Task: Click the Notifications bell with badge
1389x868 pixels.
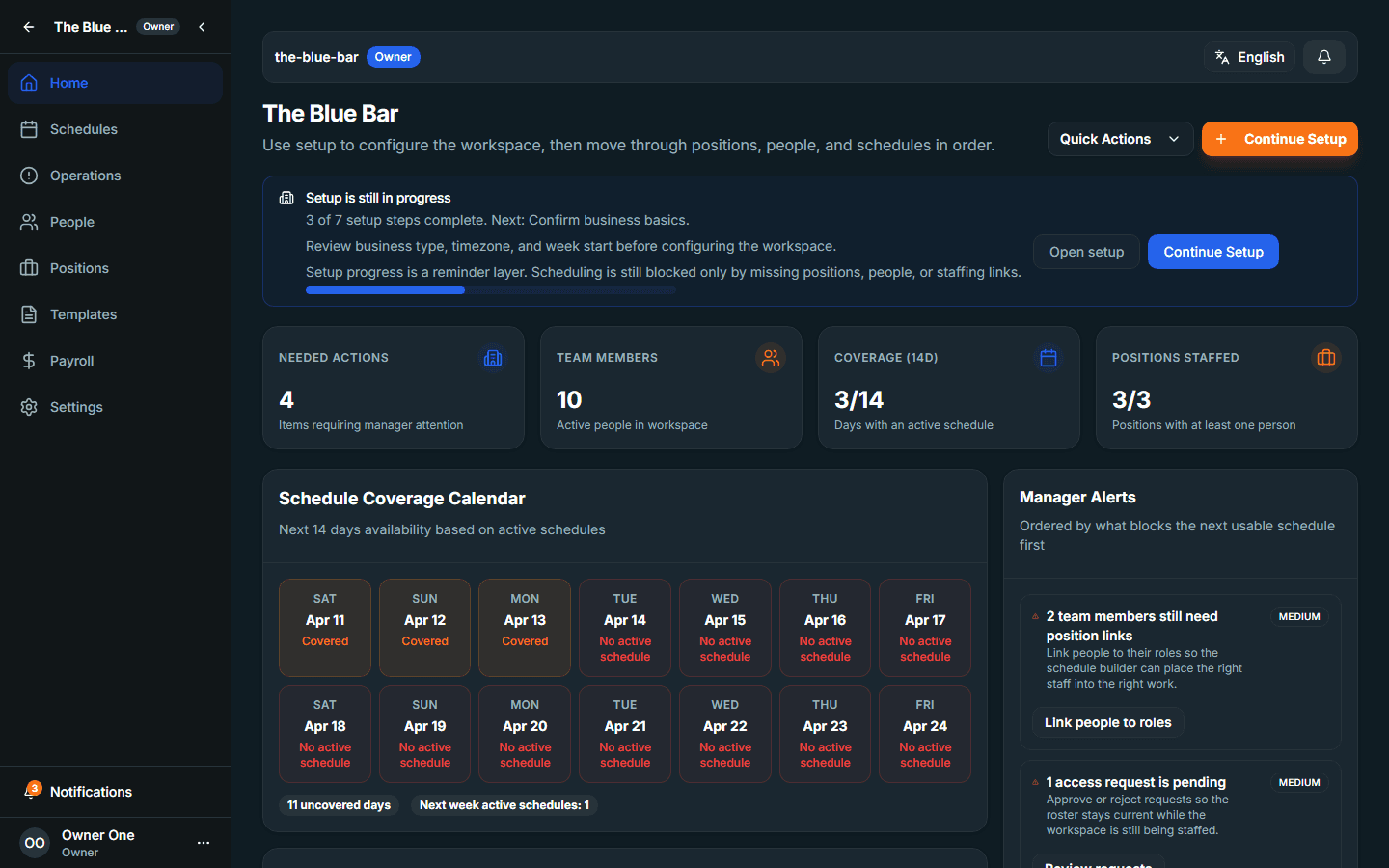Action: 31,791
